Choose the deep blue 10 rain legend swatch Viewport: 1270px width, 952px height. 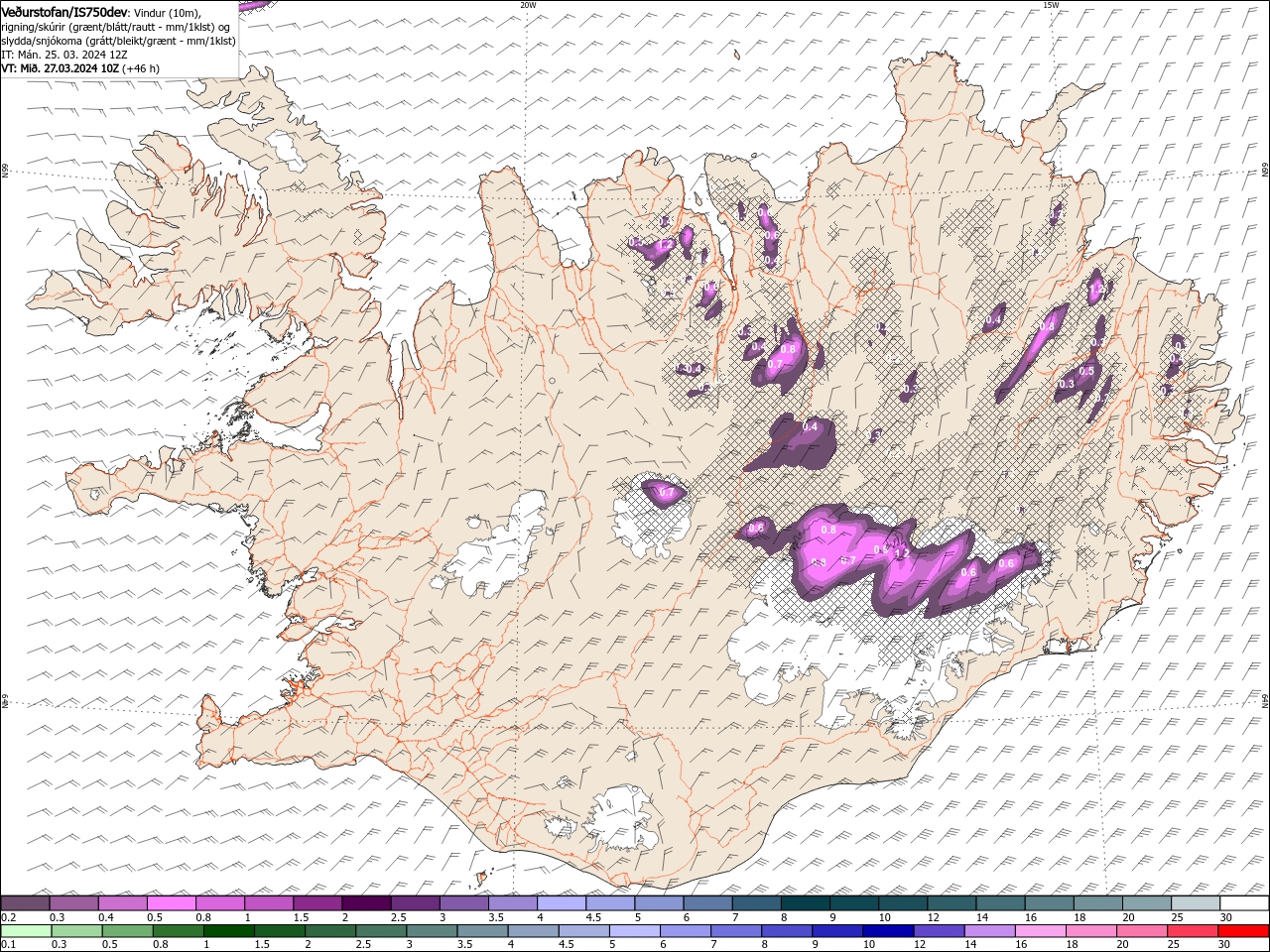tap(888, 931)
